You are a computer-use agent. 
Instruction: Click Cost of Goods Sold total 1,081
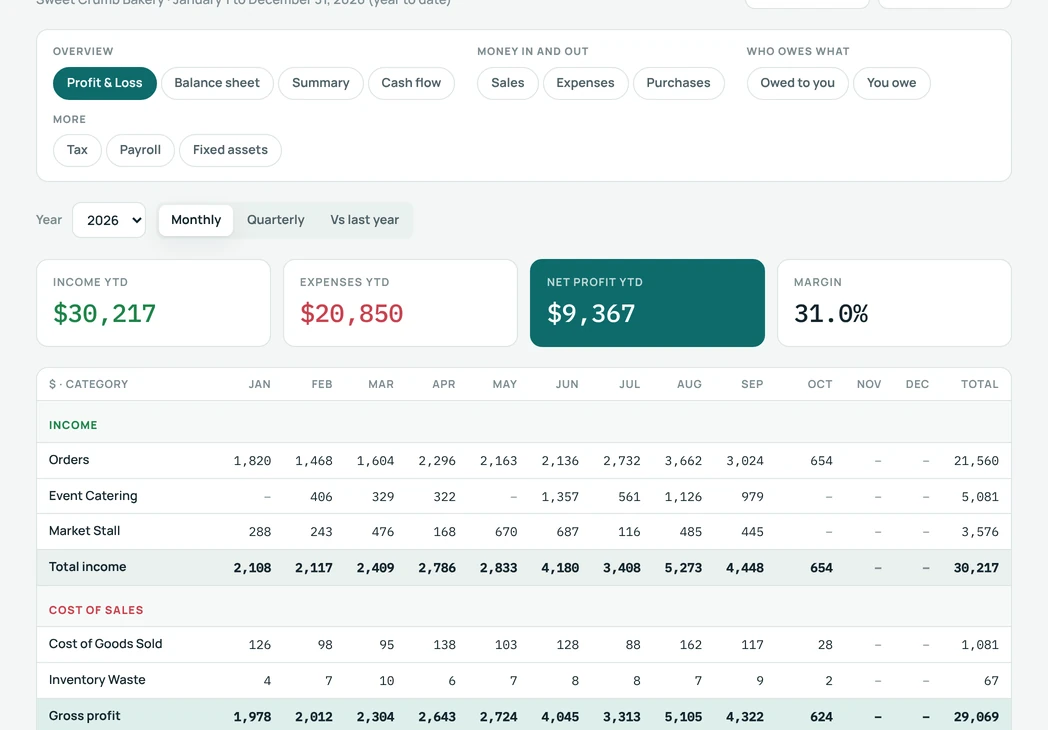(980, 645)
